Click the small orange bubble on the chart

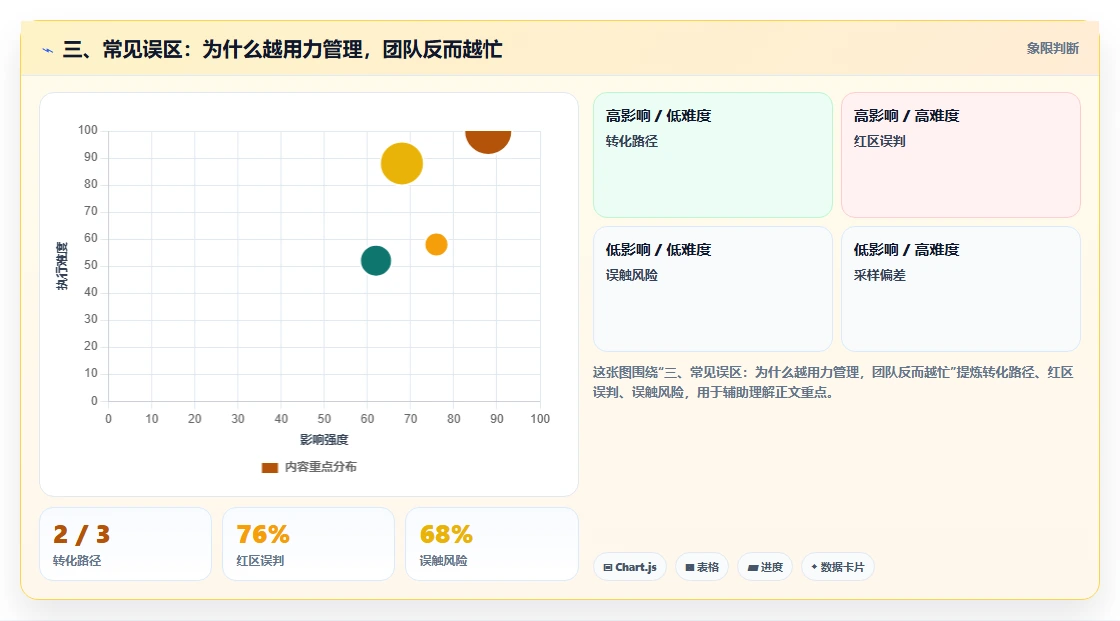(436, 244)
